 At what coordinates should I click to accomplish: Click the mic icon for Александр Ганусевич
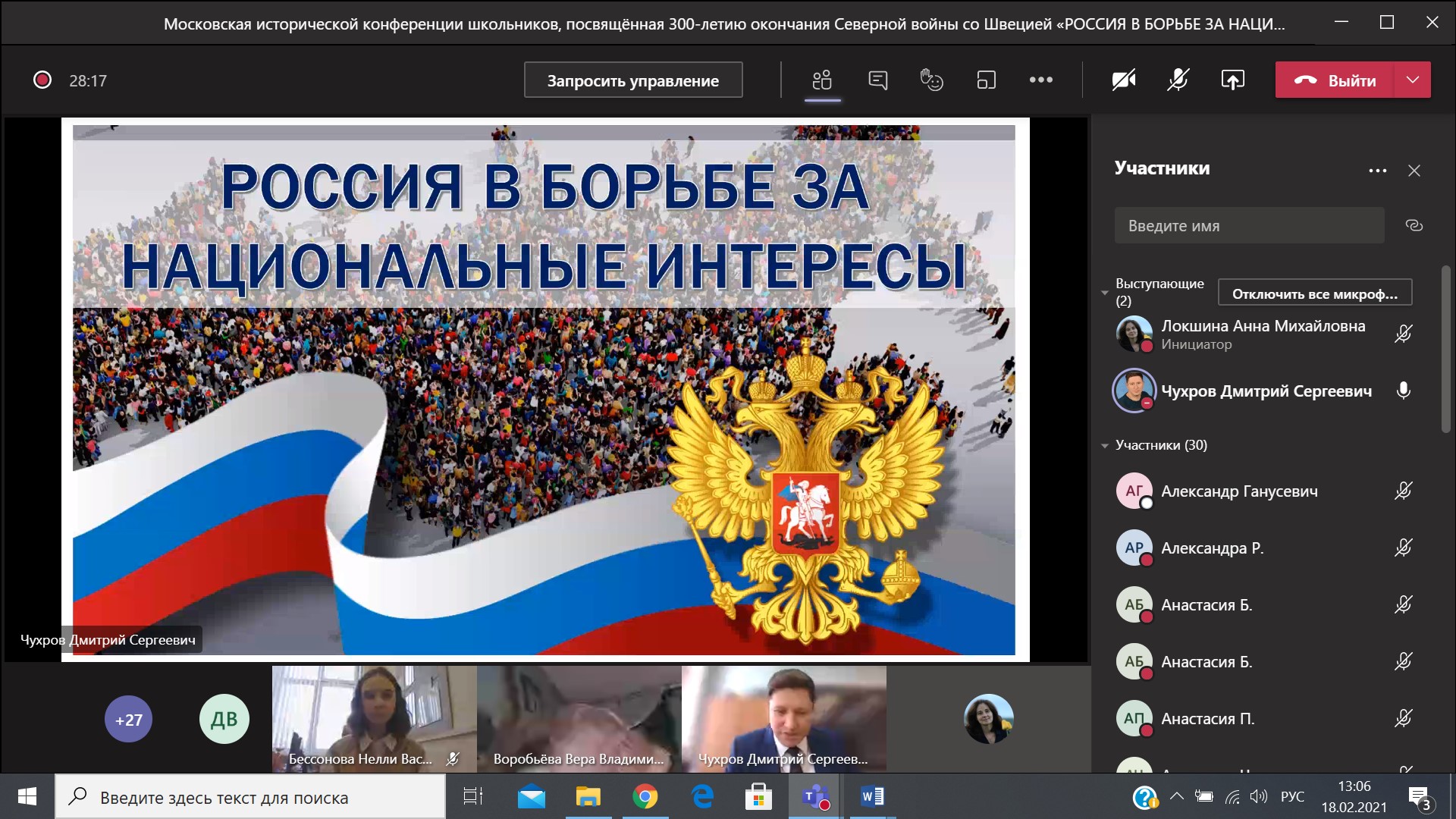tap(1404, 491)
